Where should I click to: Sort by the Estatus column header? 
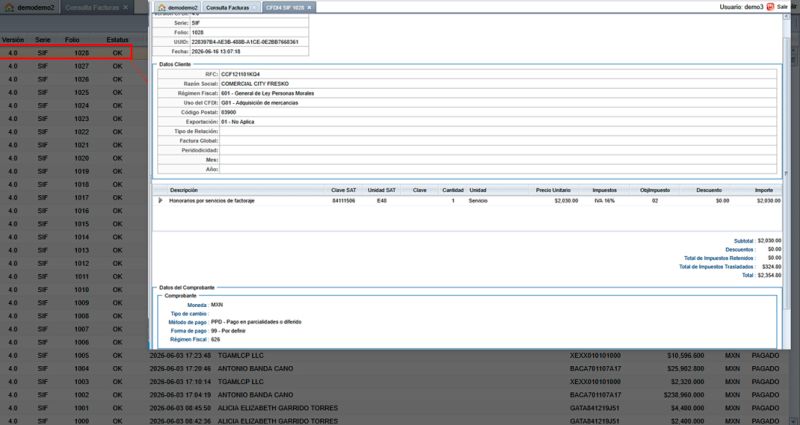(x=117, y=39)
